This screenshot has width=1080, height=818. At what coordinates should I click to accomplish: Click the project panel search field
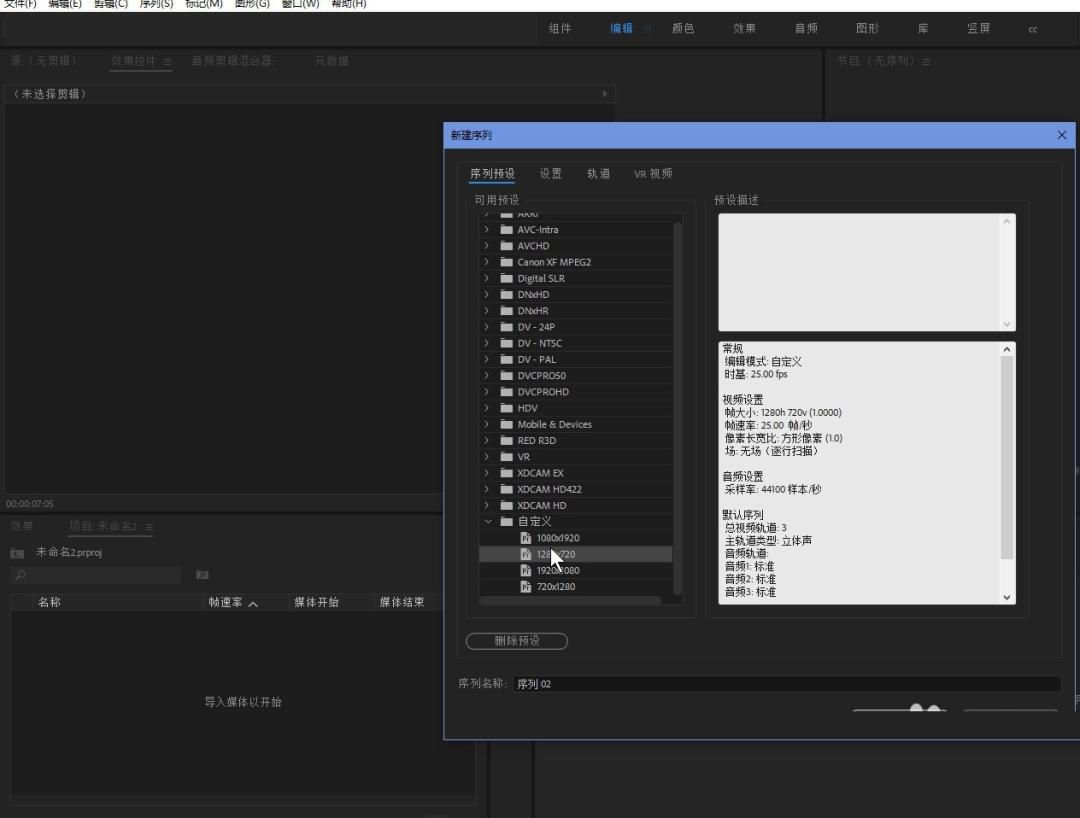(96, 575)
